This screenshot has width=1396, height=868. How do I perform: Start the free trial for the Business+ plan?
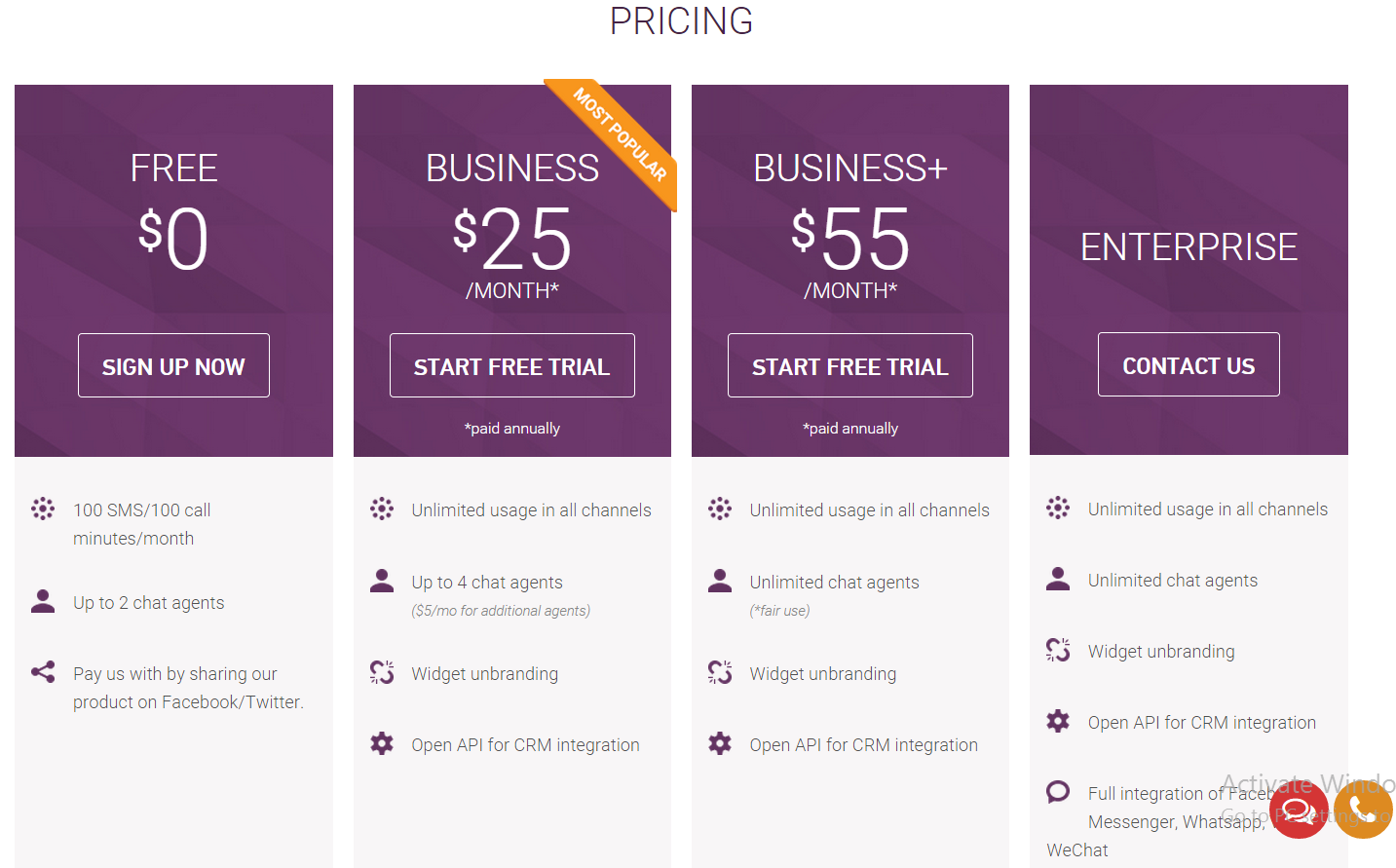[x=850, y=365]
